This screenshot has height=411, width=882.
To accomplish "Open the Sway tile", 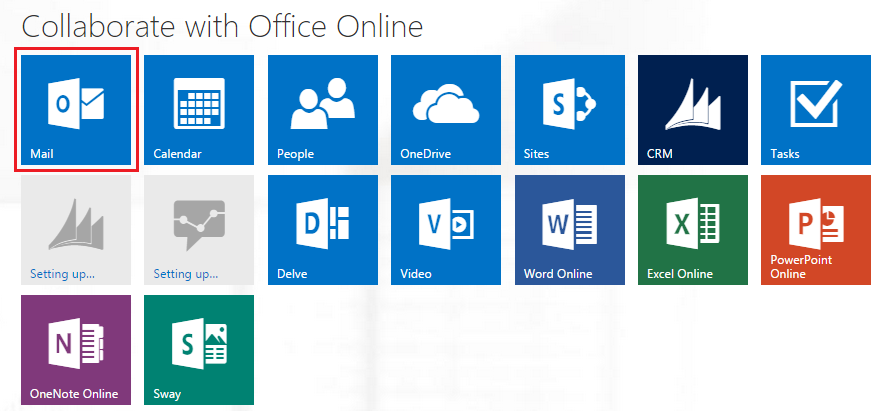I will click(199, 350).
